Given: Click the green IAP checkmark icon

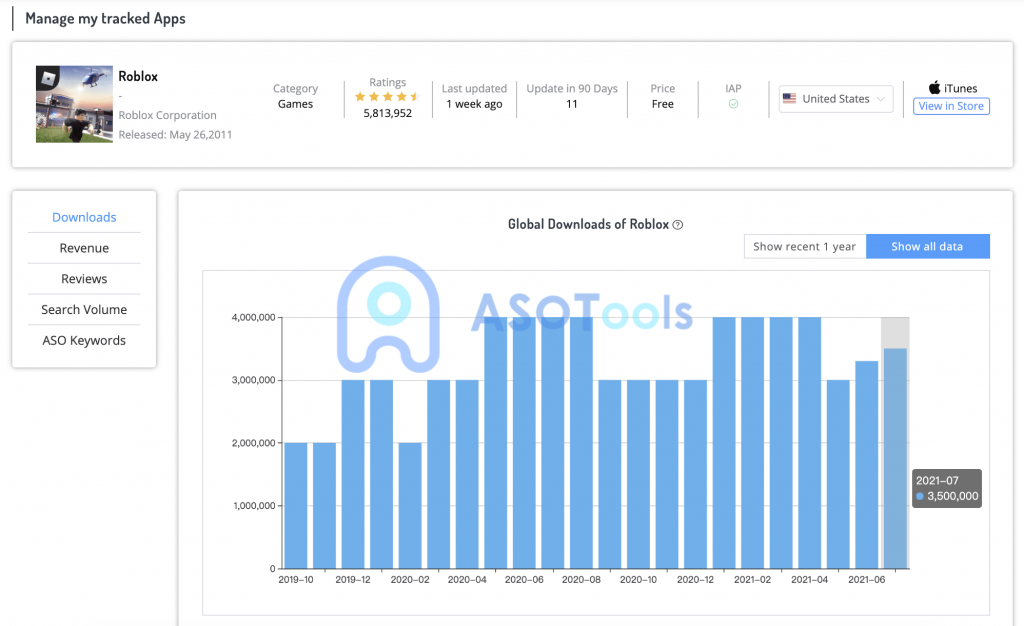Looking at the screenshot, I should (733, 104).
